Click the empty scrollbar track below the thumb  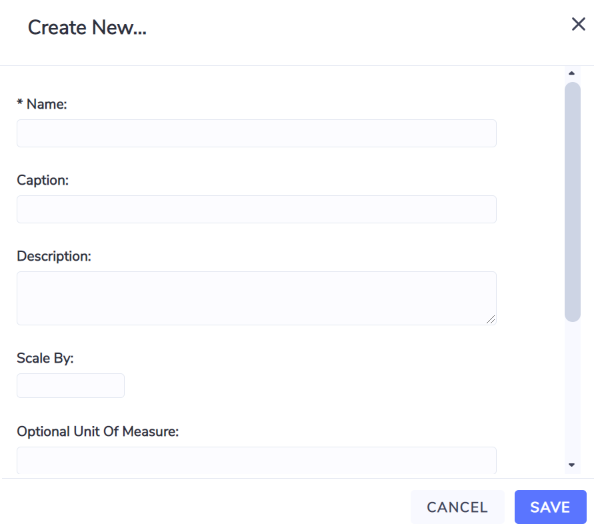click(x=572, y=390)
